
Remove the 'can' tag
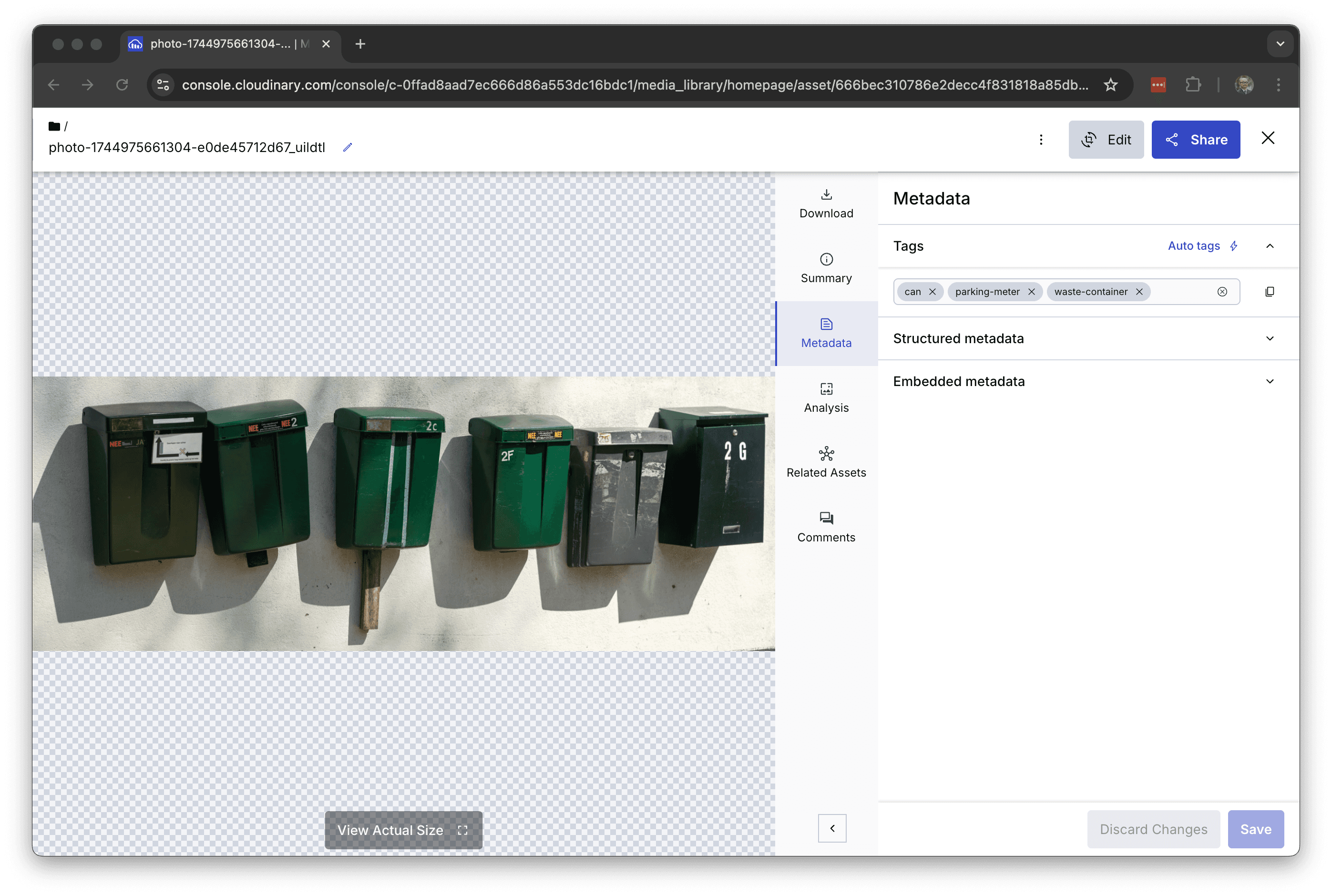click(x=932, y=292)
